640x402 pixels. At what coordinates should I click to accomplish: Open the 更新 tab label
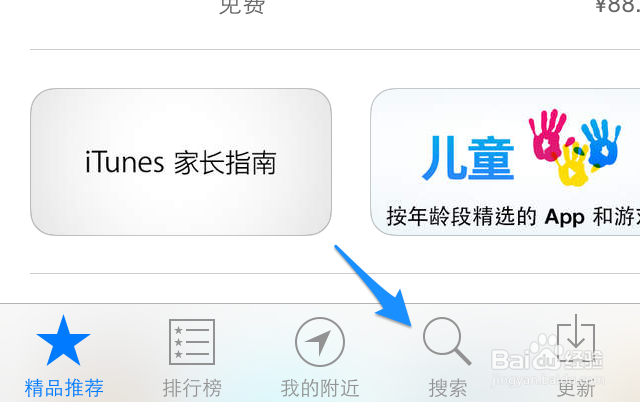(x=576, y=388)
